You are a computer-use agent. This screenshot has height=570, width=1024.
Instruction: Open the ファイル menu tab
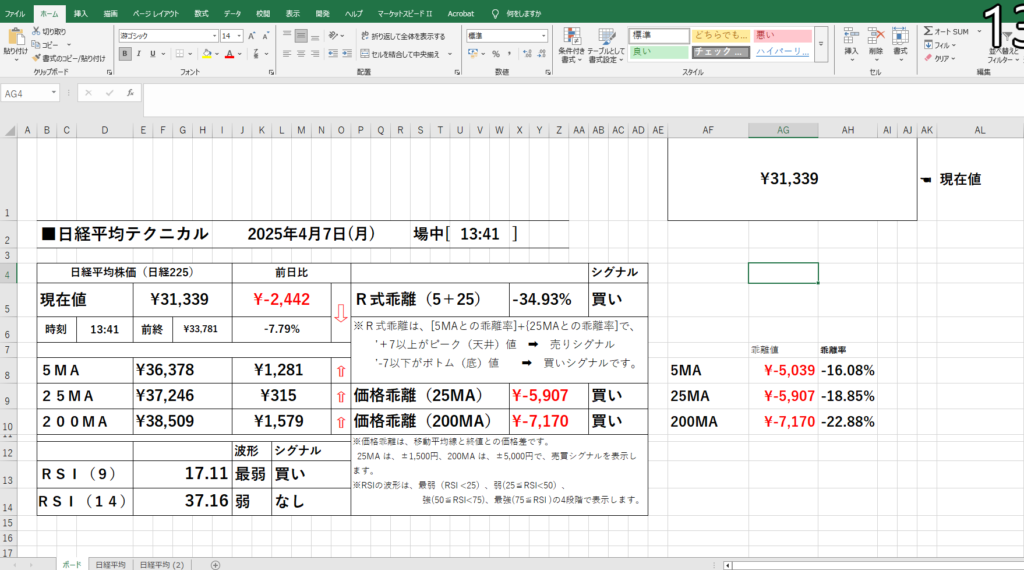15,13
